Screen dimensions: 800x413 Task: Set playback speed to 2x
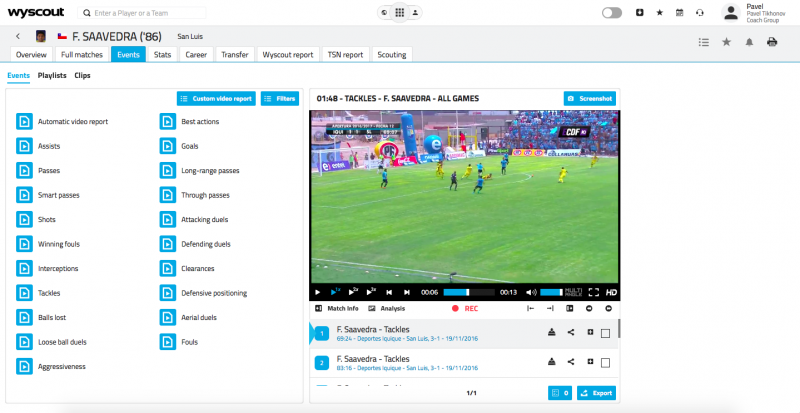353,292
